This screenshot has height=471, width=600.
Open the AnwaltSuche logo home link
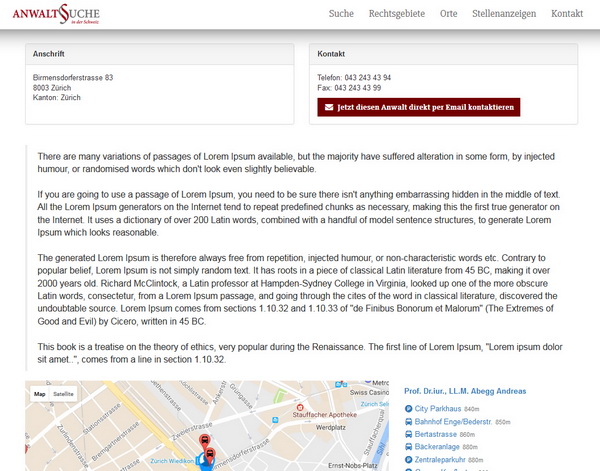(56, 14)
